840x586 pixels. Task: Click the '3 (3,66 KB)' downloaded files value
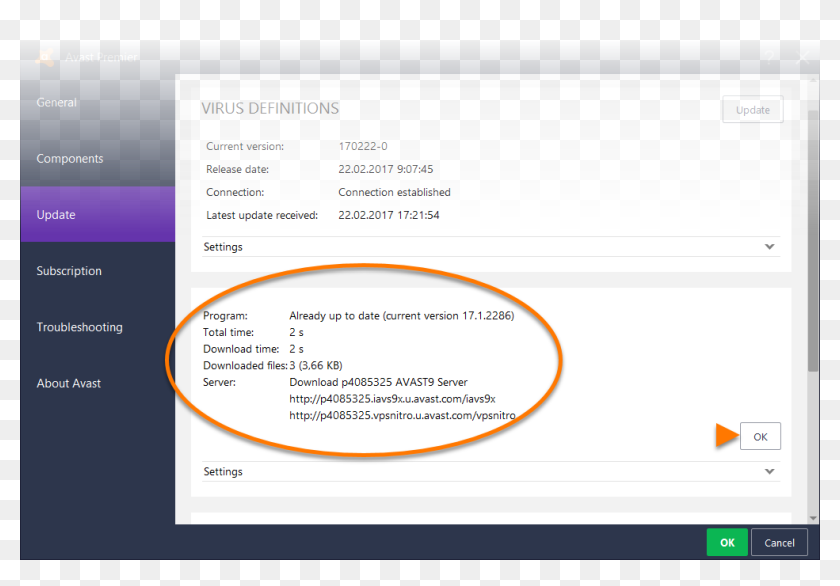pyautogui.click(x=316, y=365)
